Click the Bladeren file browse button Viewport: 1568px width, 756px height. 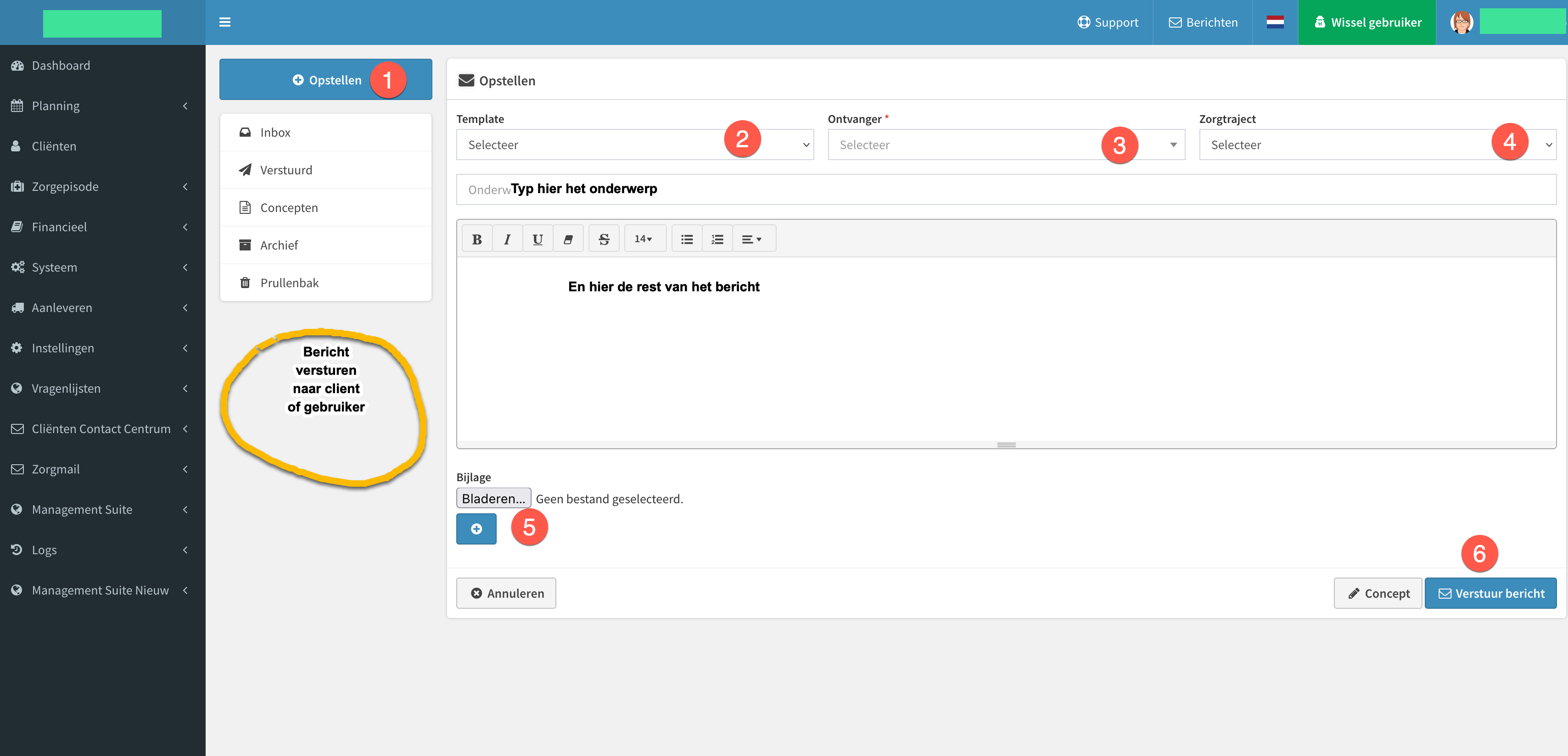tap(493, 498)
